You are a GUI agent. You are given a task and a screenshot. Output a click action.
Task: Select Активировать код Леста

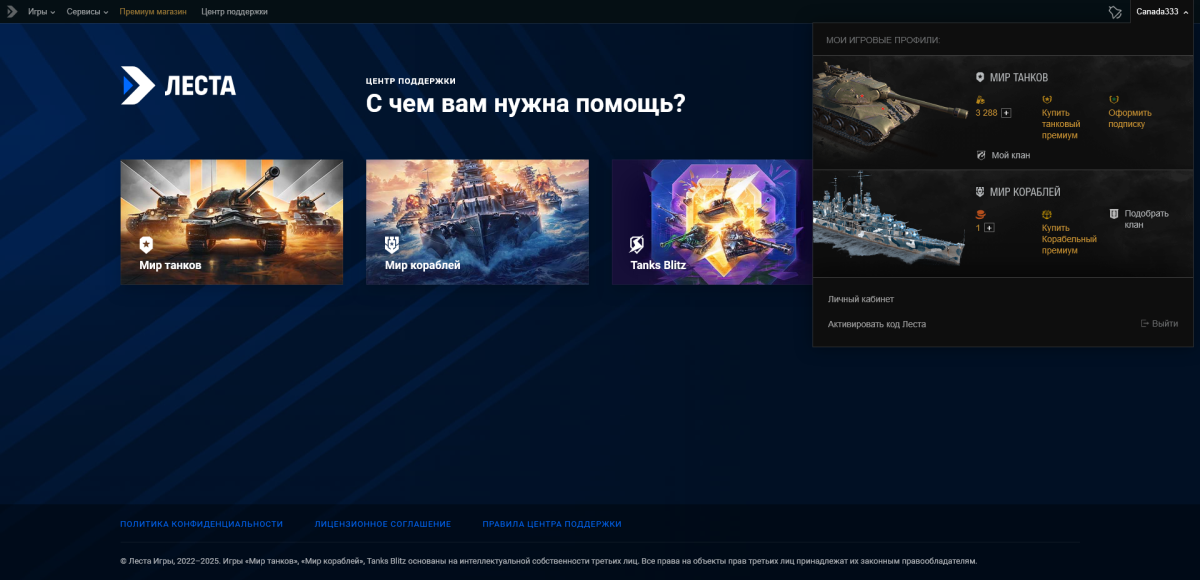point(877,324)
